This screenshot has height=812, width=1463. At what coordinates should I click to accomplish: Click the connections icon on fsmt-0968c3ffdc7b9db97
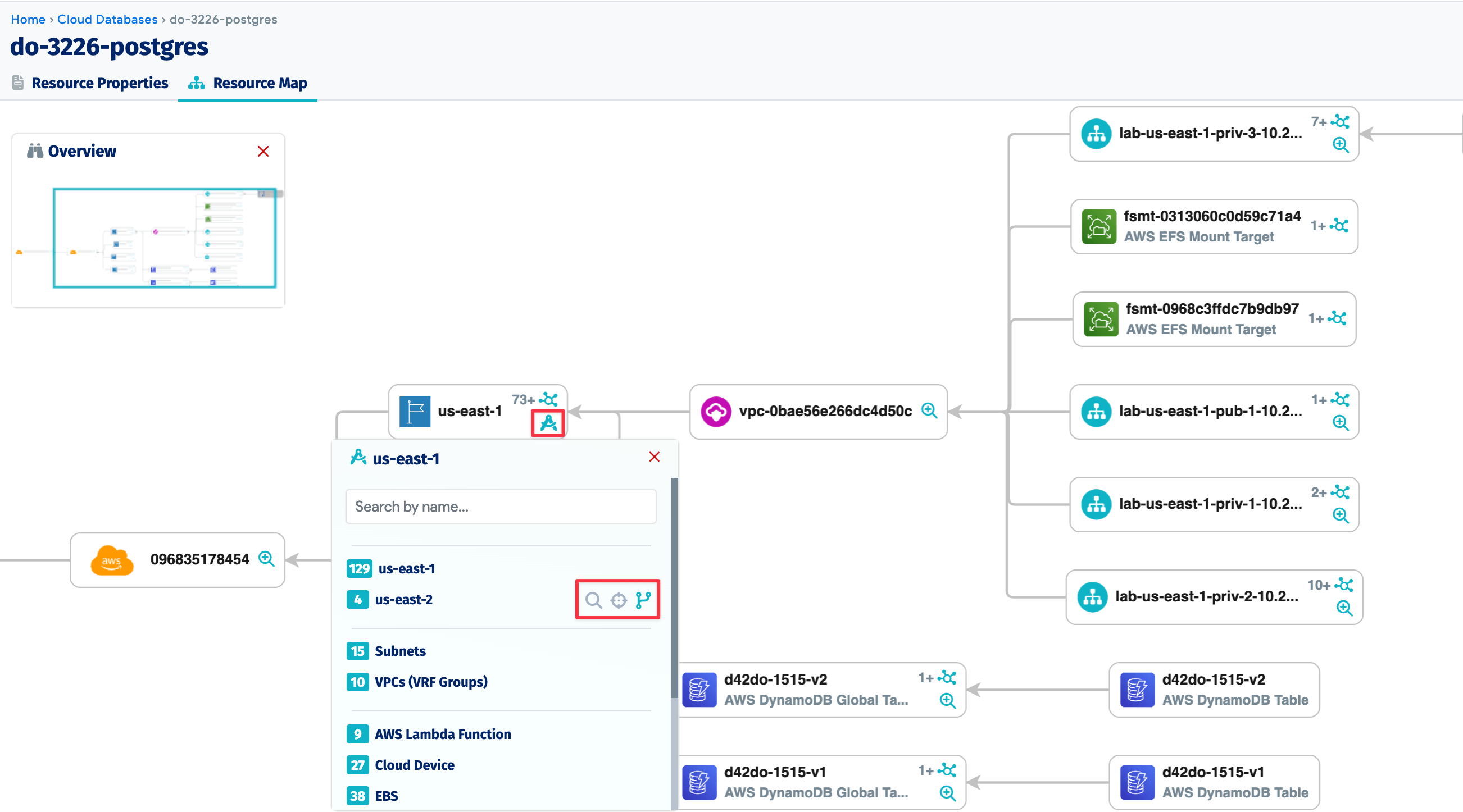pos(1338,319)
